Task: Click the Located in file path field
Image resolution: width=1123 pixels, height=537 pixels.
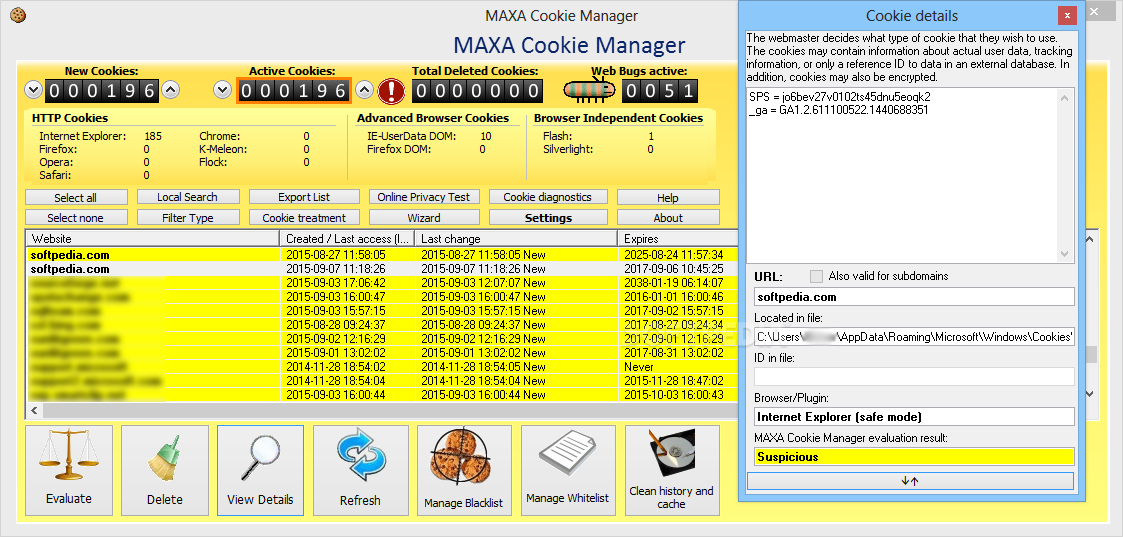Action: (x=915, y=337)
